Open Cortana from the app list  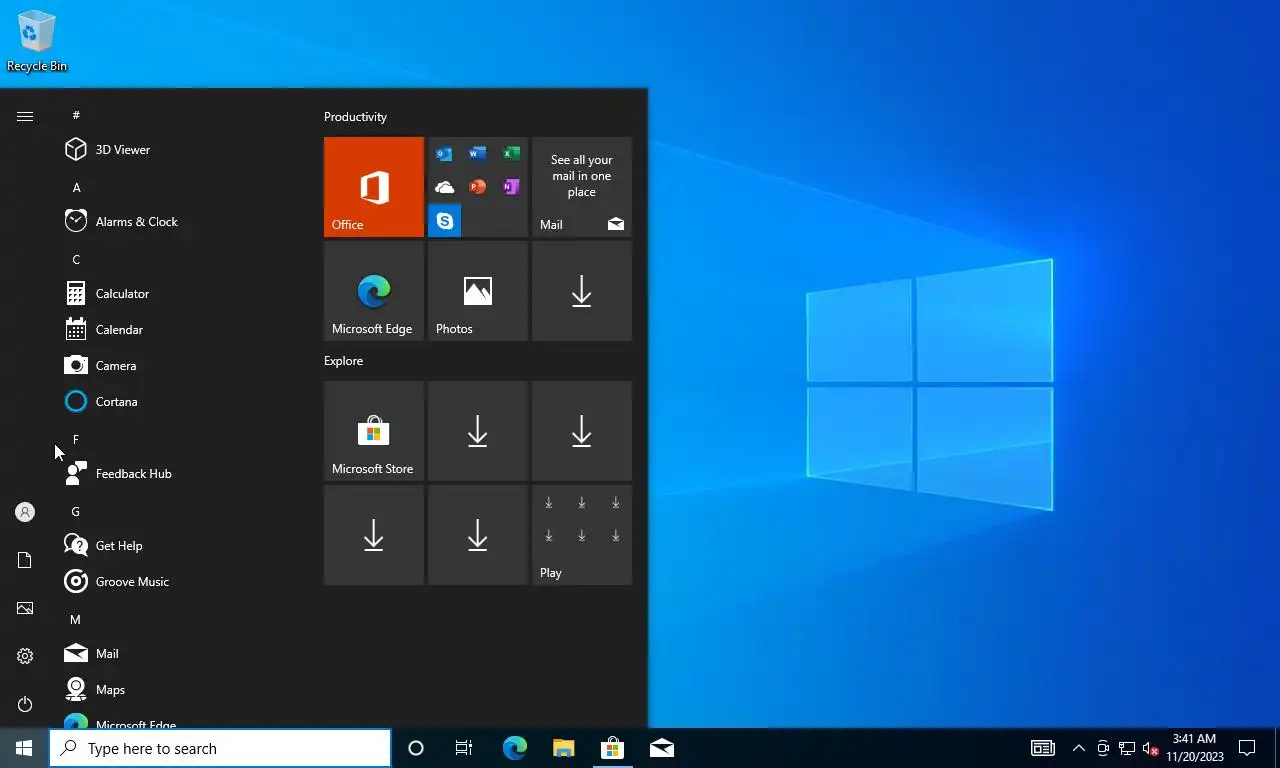pyautogui.click(x=180, y=401)
